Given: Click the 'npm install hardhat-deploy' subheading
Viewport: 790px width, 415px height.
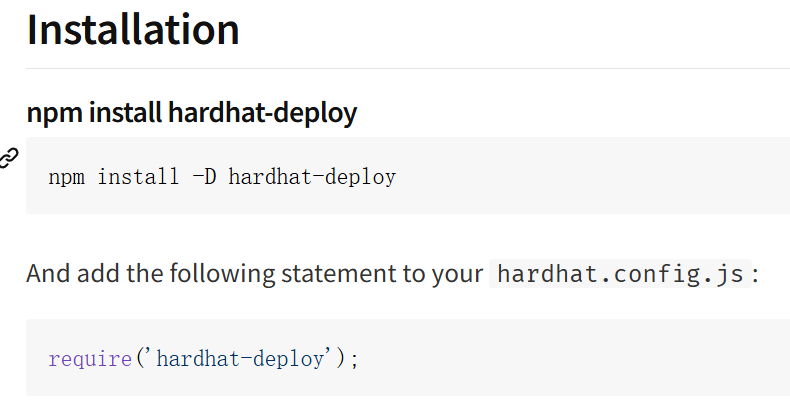Looking at the screenshot, I should tap(192, 112).
